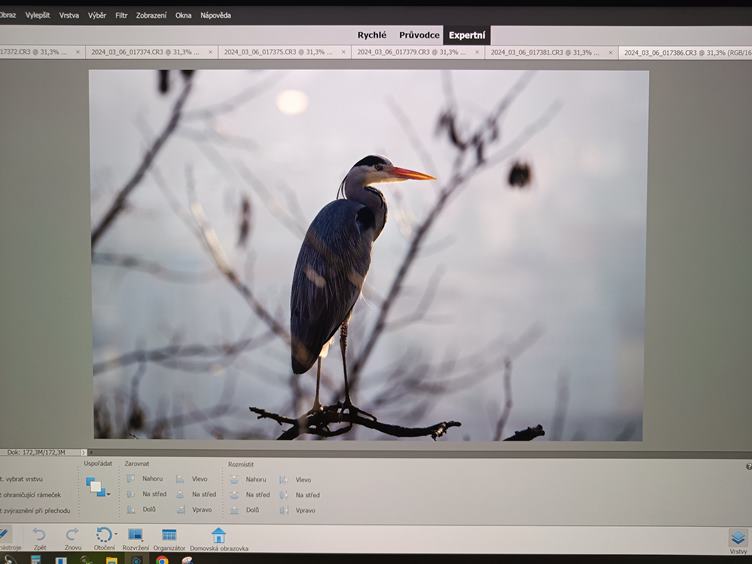Open the Nápověda menu
752x564 pixels.
[215, 15]
